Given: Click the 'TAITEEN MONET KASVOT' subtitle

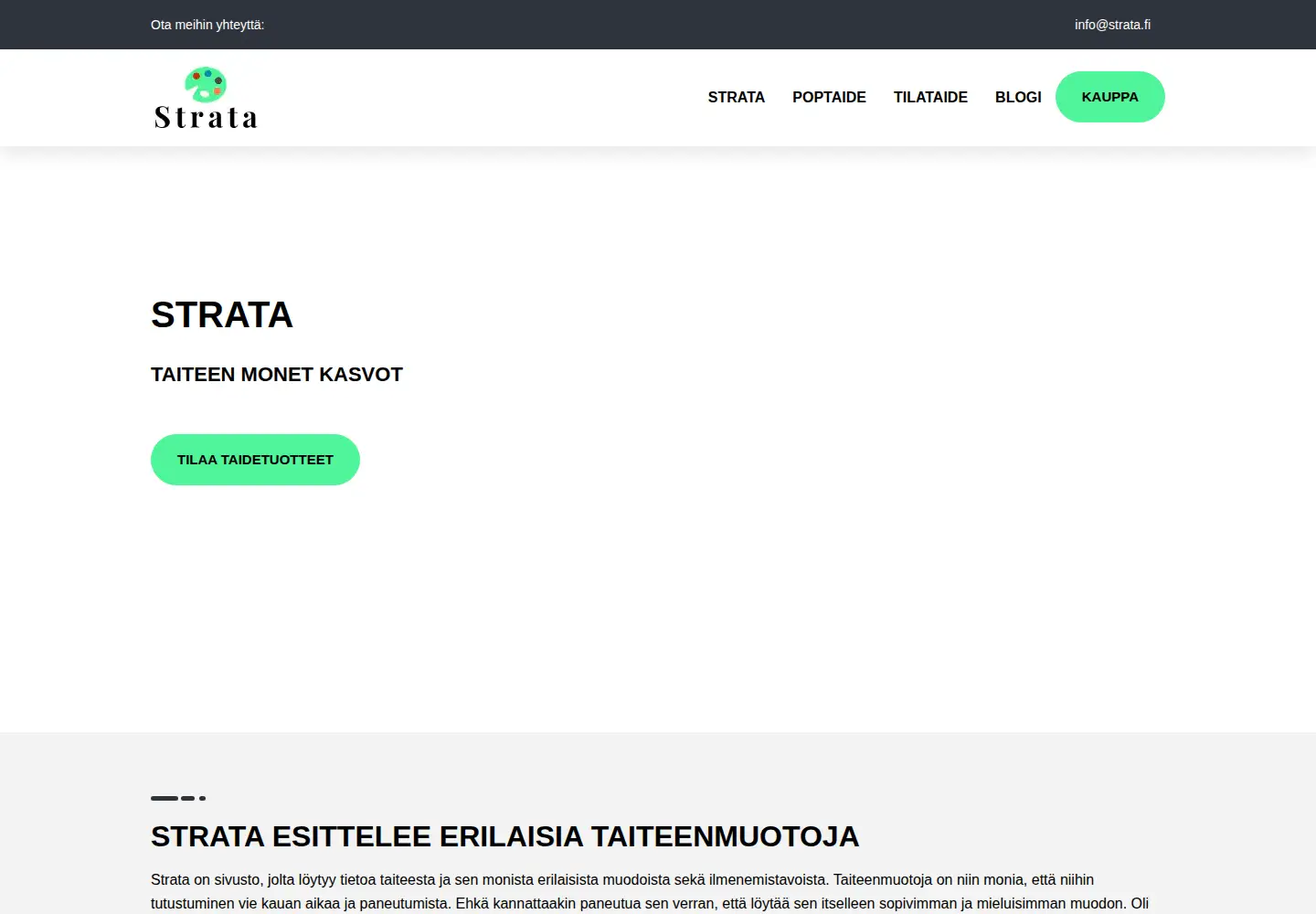Looking at the screenshot, I should (x=277, y=375).
